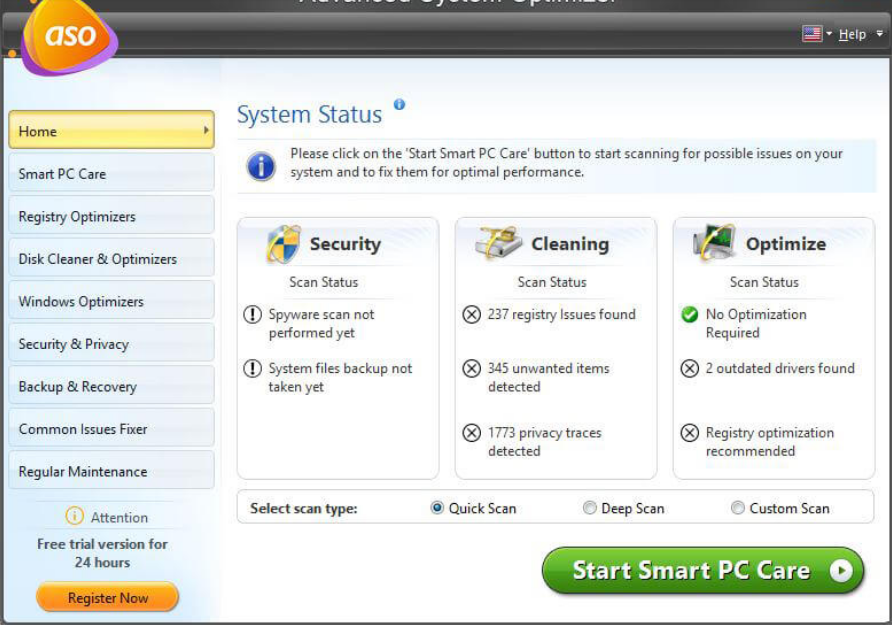The image size is (892, 625).
Task: Open Disk Cleaner & Optimizers
Action: coord(112,258)
